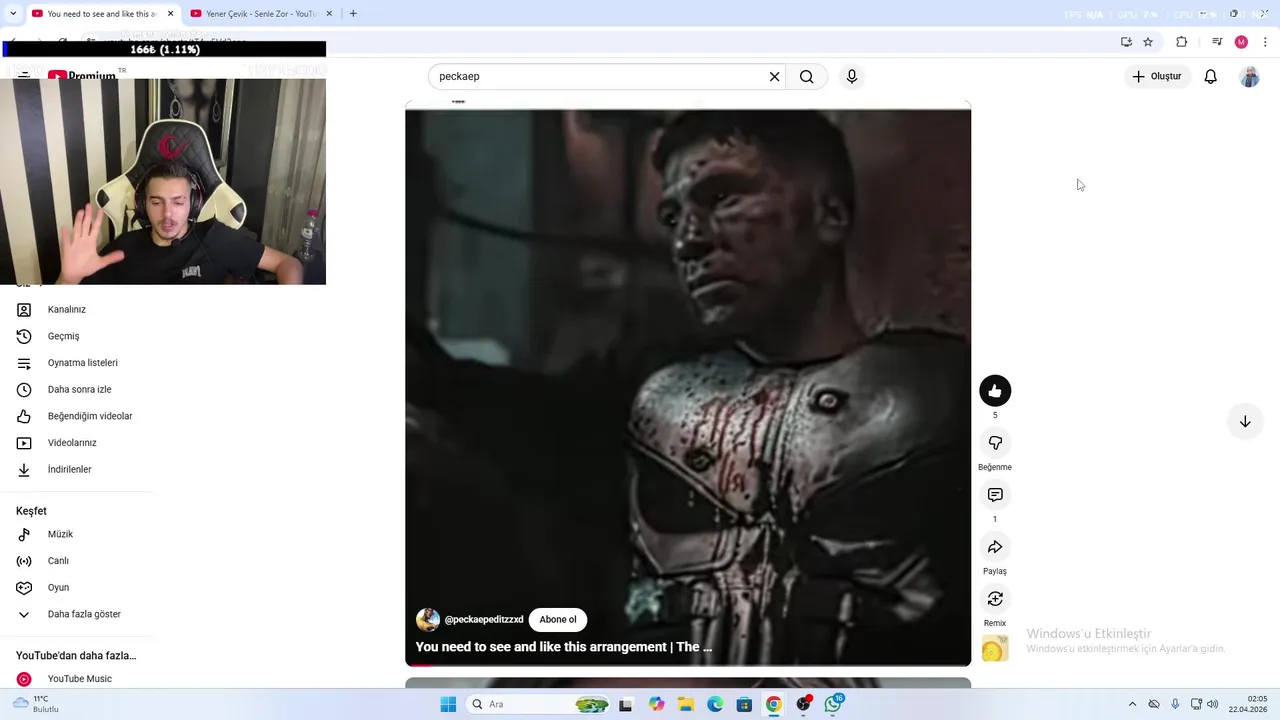Viewport: 1280px width, 720px height.
Task: Bookmark this page with the star icon
Action: click(x=1148, y=42)
